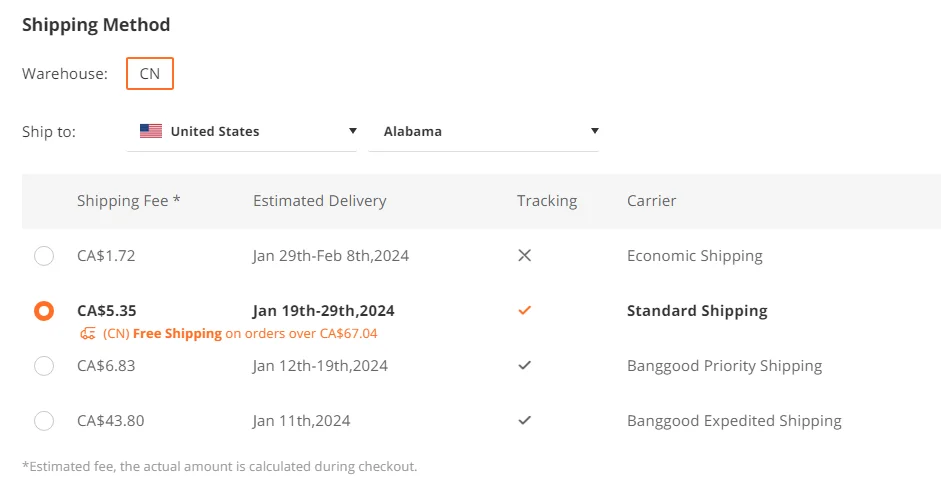941x486 pixels.
Task: Click the Carrier column header
Action: (x=651, y=201)
